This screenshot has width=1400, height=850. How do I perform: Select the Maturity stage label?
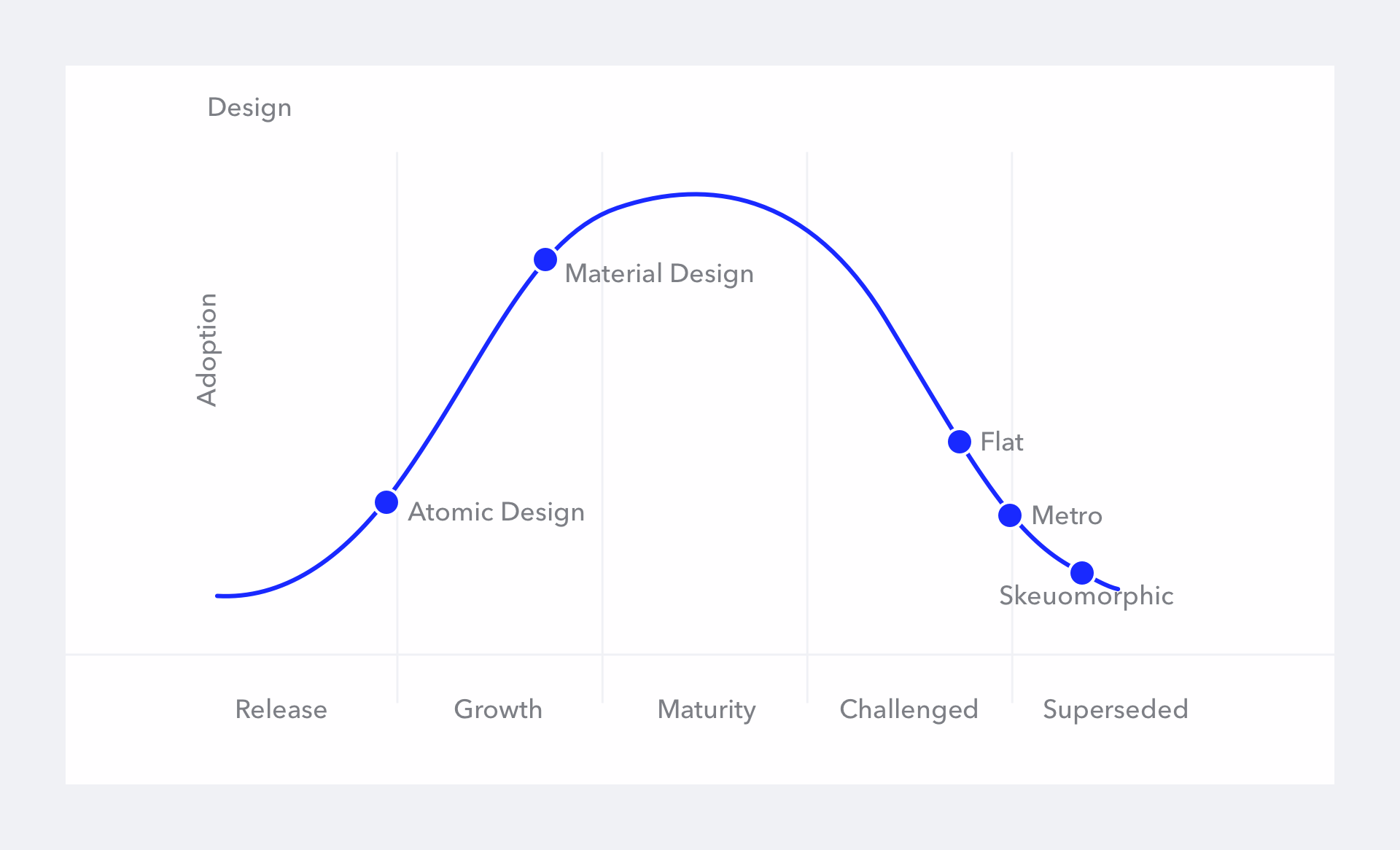coord(707,710)
